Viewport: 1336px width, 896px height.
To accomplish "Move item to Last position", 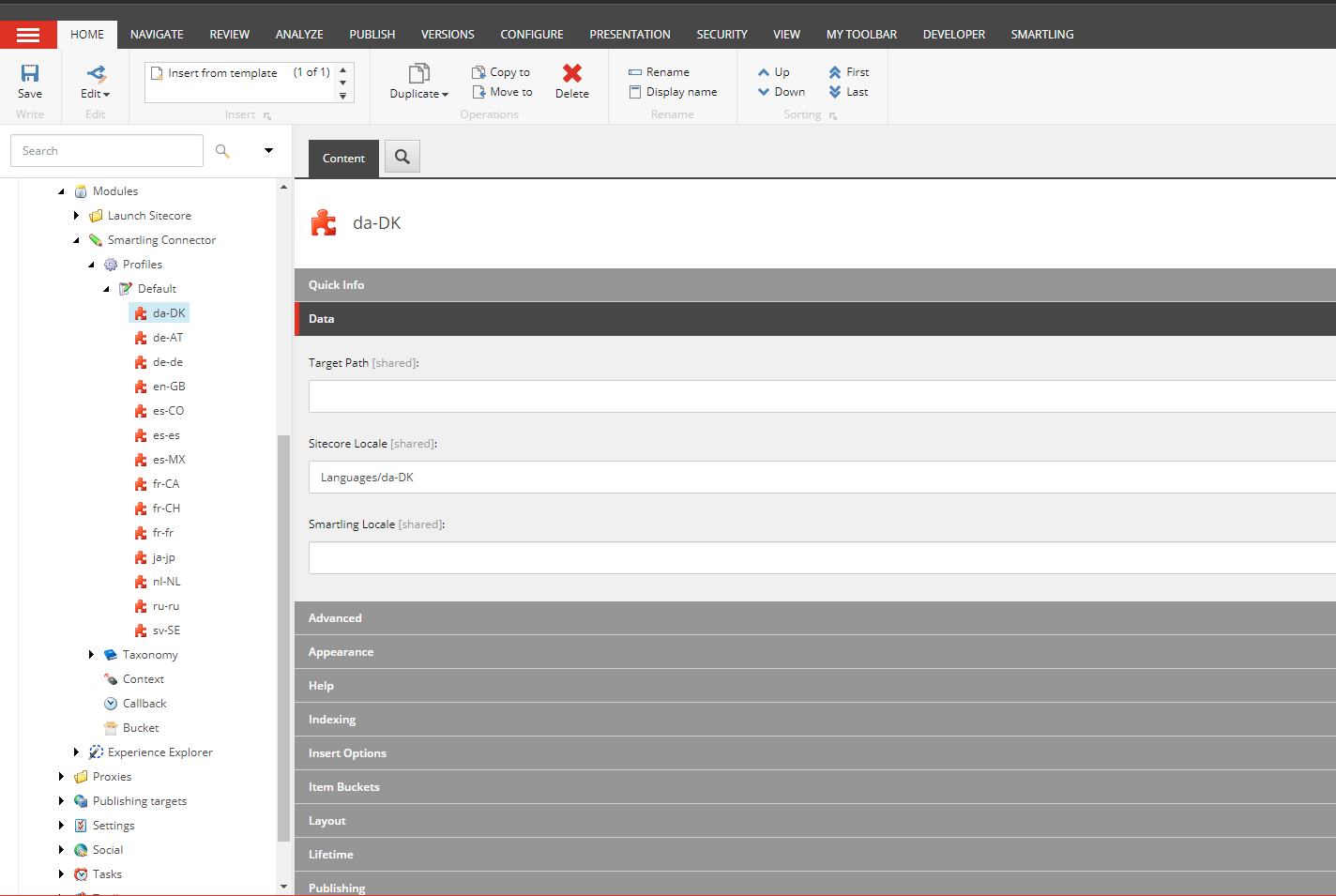I will pos(848,92).
